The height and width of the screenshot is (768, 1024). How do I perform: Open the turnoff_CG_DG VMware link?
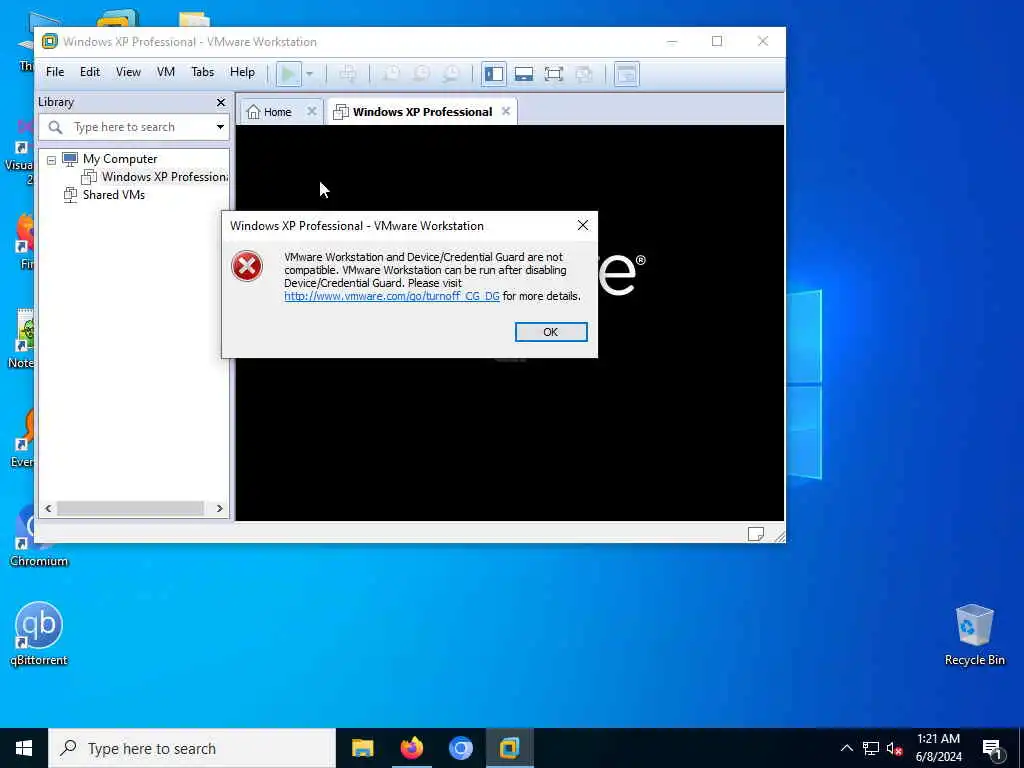pyautogui.click(x=392, y=296)
